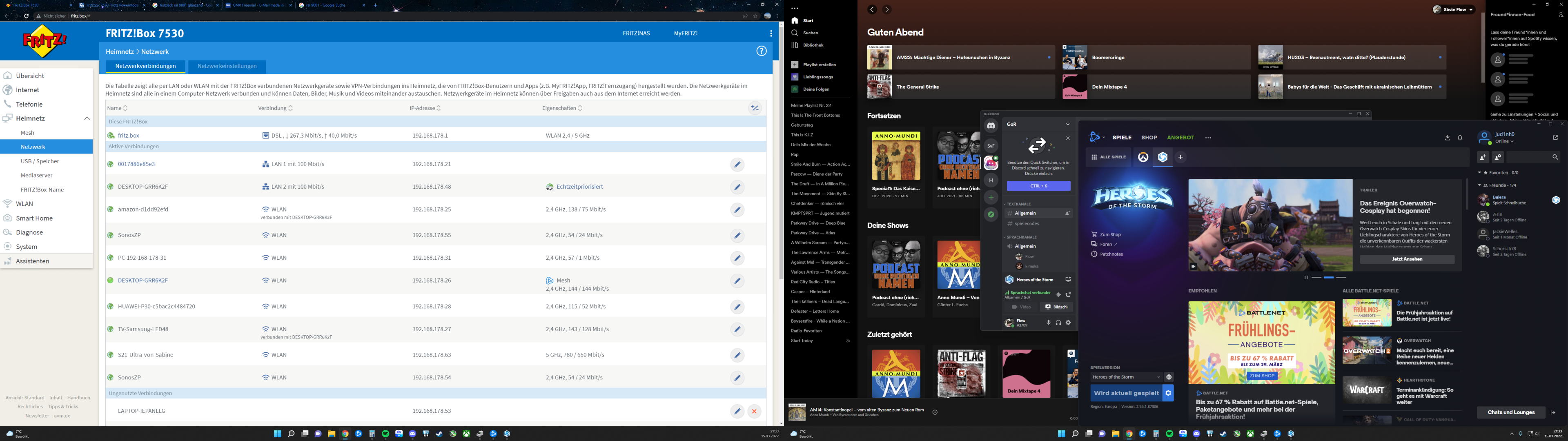
Task: Click the Jetzt Ansehen button
Action: tap(1407, 259)
